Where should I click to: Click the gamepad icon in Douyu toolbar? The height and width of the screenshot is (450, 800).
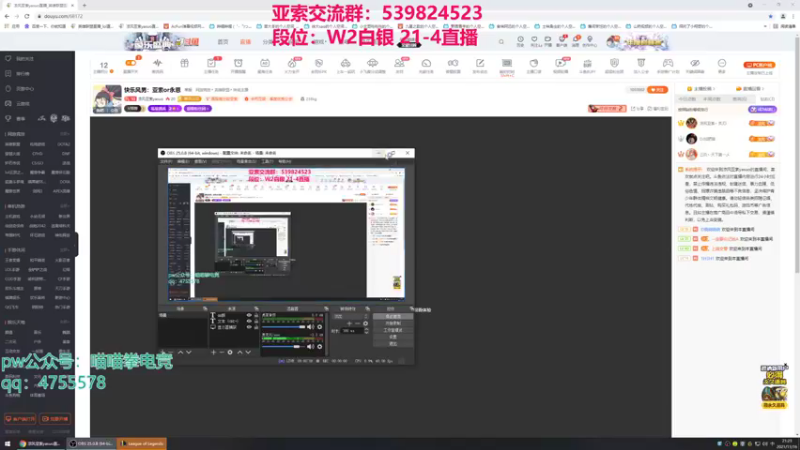pyautogui.click(x=668, y=63)
